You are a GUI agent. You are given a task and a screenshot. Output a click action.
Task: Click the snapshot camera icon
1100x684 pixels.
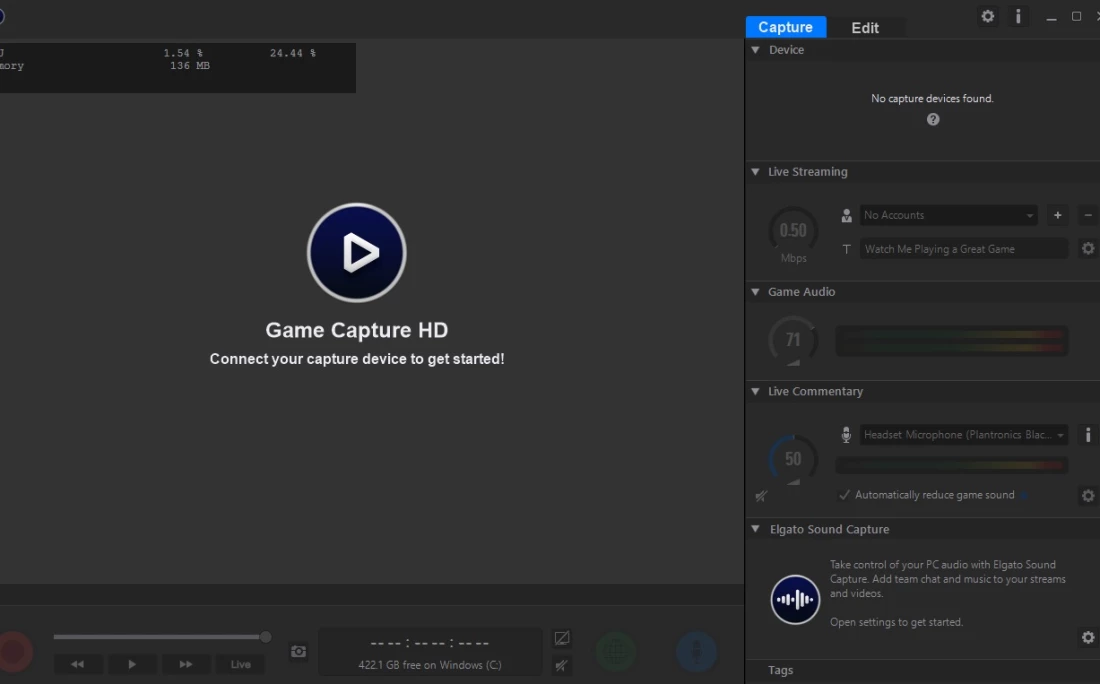298,651
